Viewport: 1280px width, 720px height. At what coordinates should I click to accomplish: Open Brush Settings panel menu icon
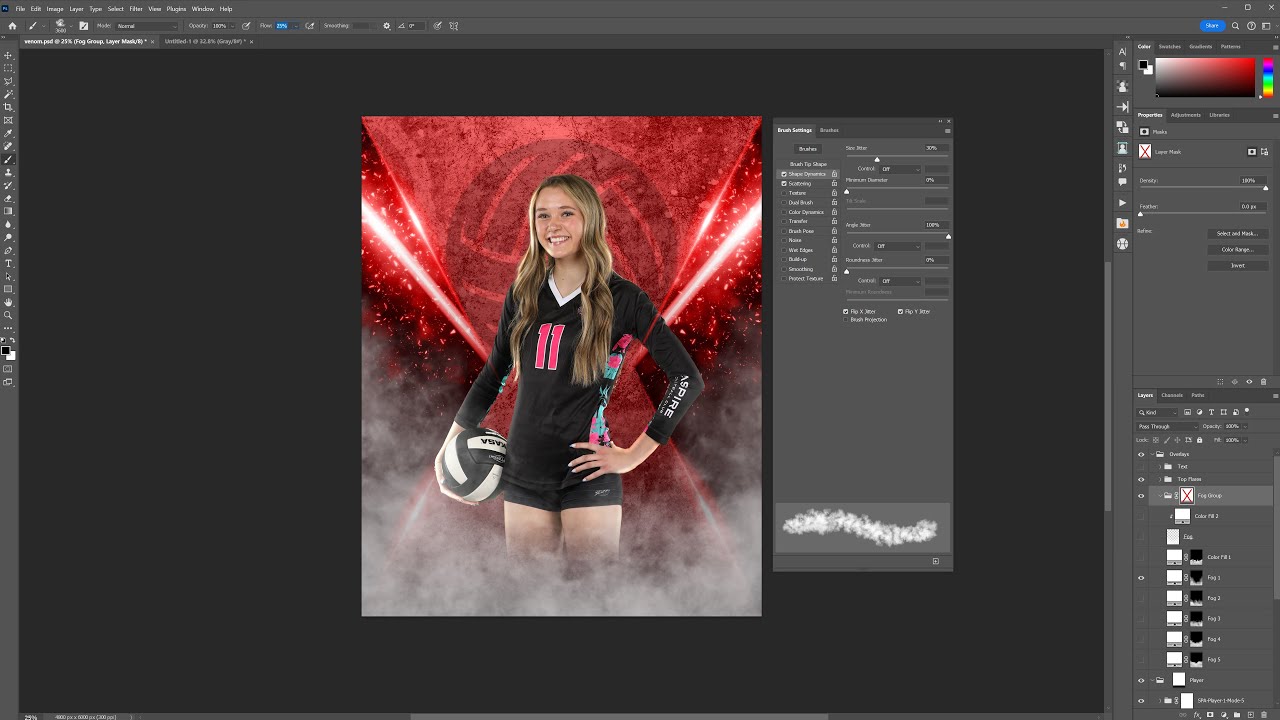pos(947,130)
